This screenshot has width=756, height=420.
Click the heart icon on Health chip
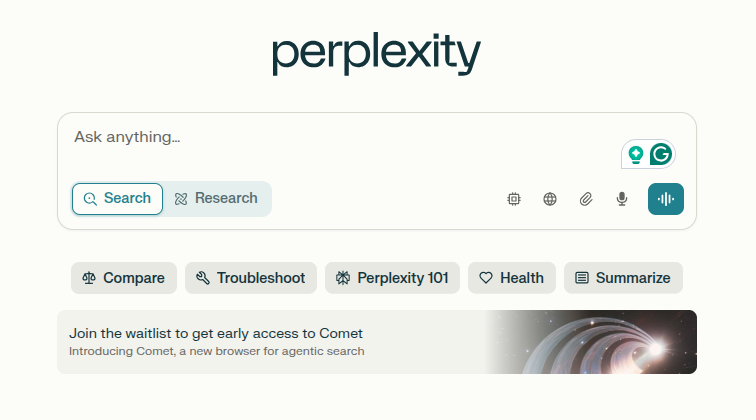(486, 278)
